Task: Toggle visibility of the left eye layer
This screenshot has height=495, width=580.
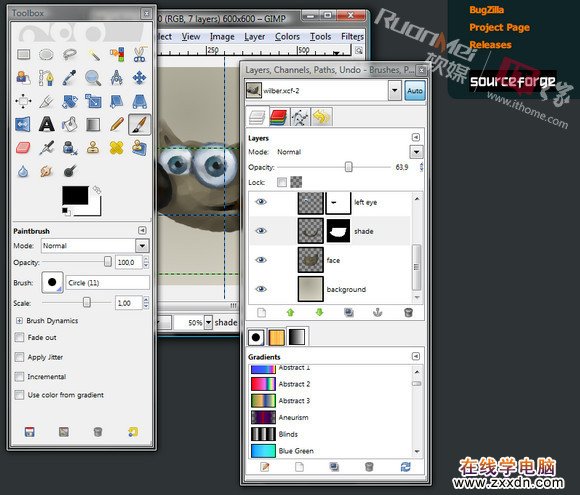Action: tap(261, 202)
